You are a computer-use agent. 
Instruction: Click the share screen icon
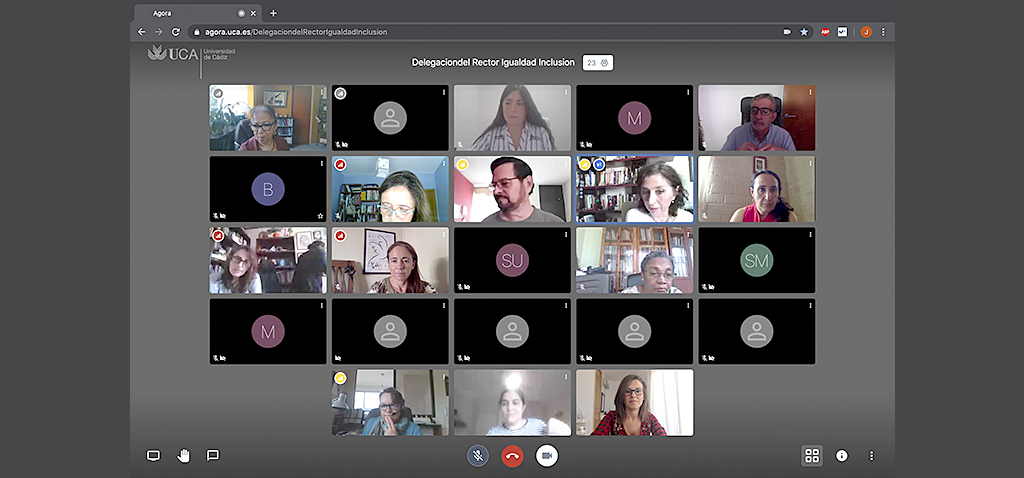pos(153,456)
